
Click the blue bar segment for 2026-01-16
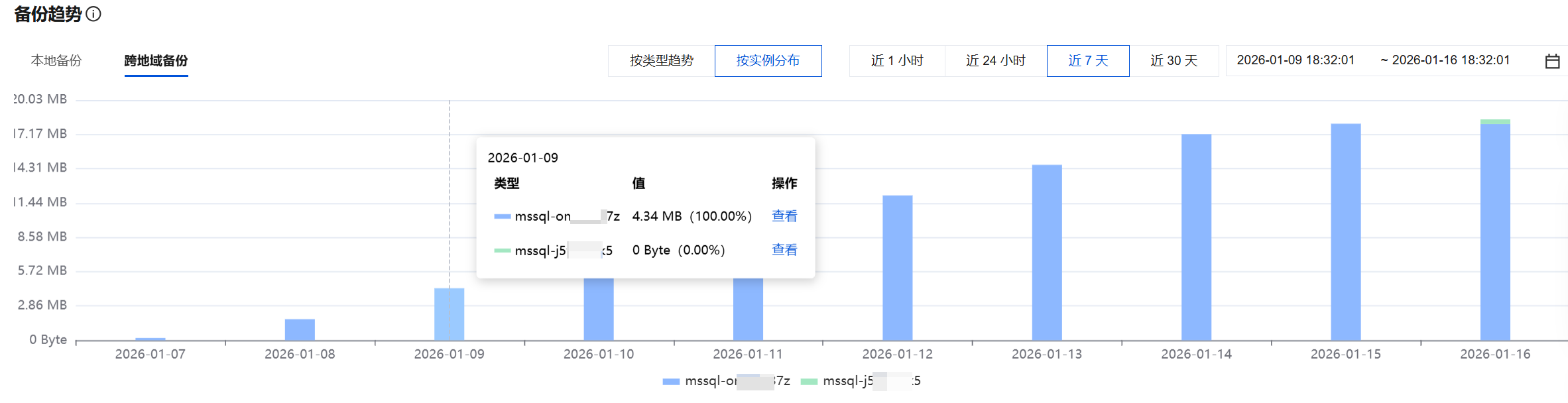click(x=1495, y=232)
